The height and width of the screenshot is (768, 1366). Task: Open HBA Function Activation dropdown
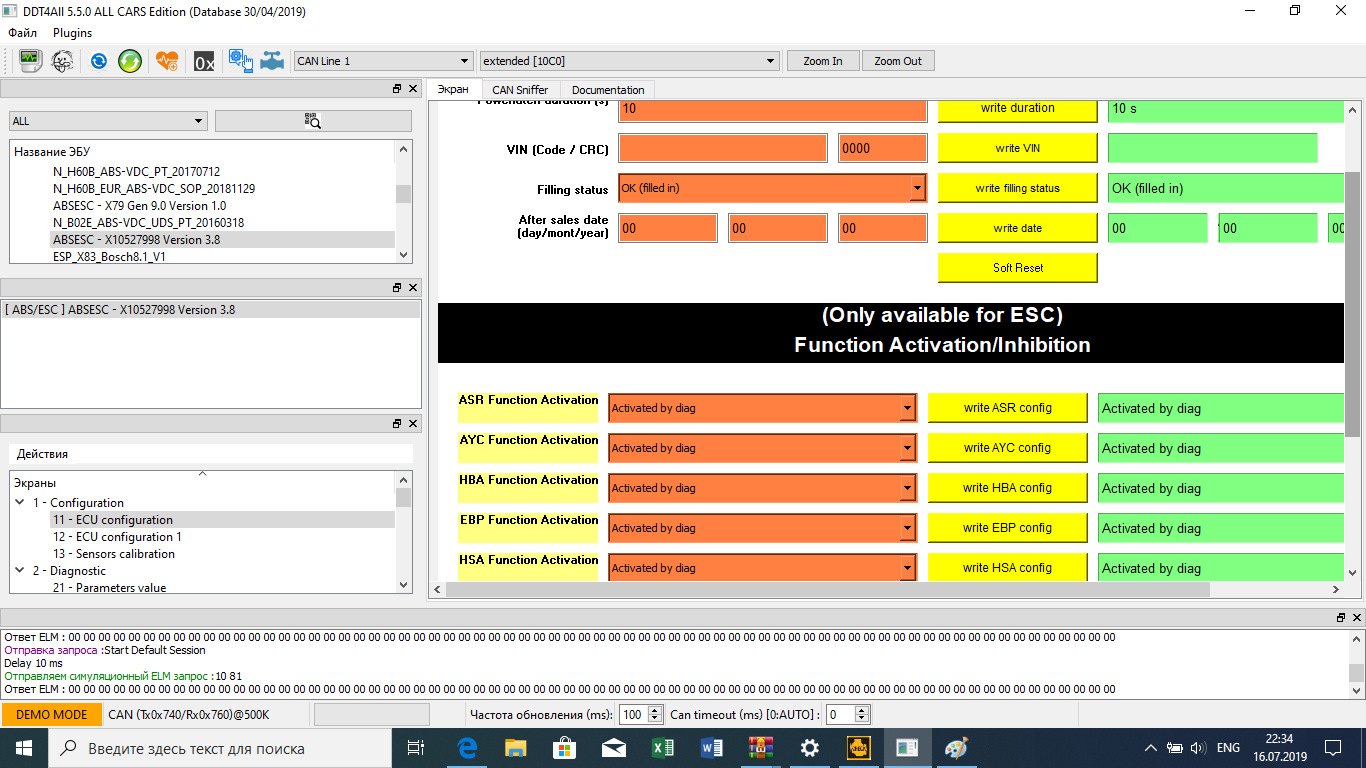coord(762,488)
